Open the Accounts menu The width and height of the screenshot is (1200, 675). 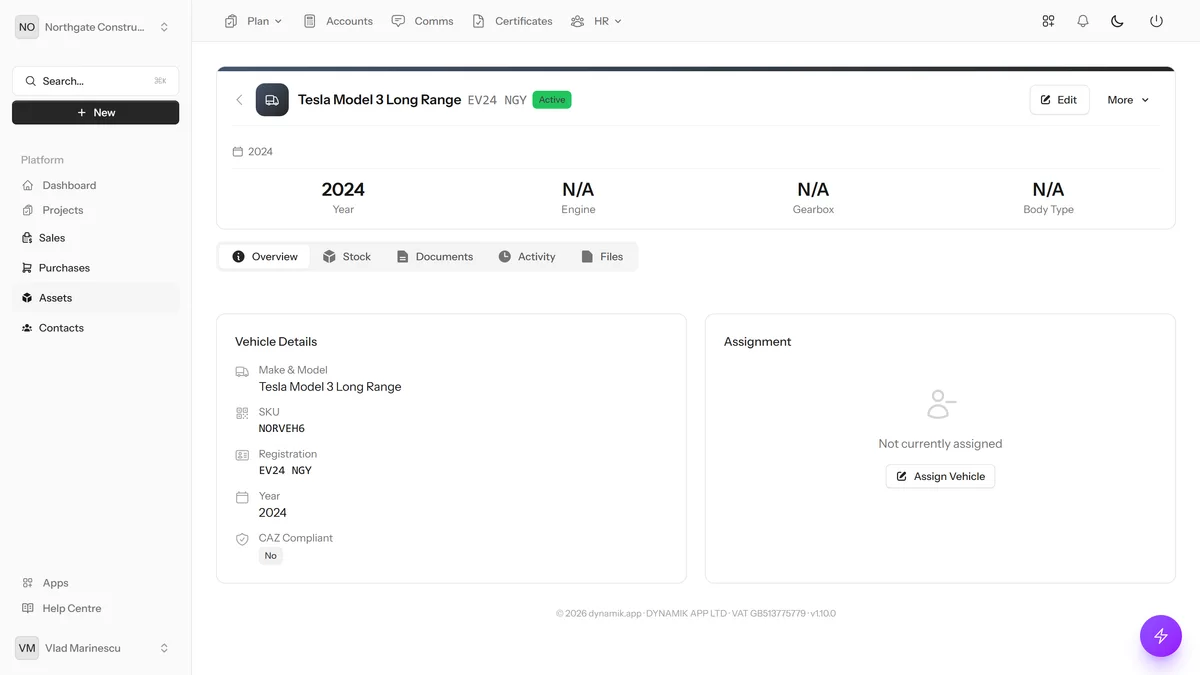[x=338, y=21]
